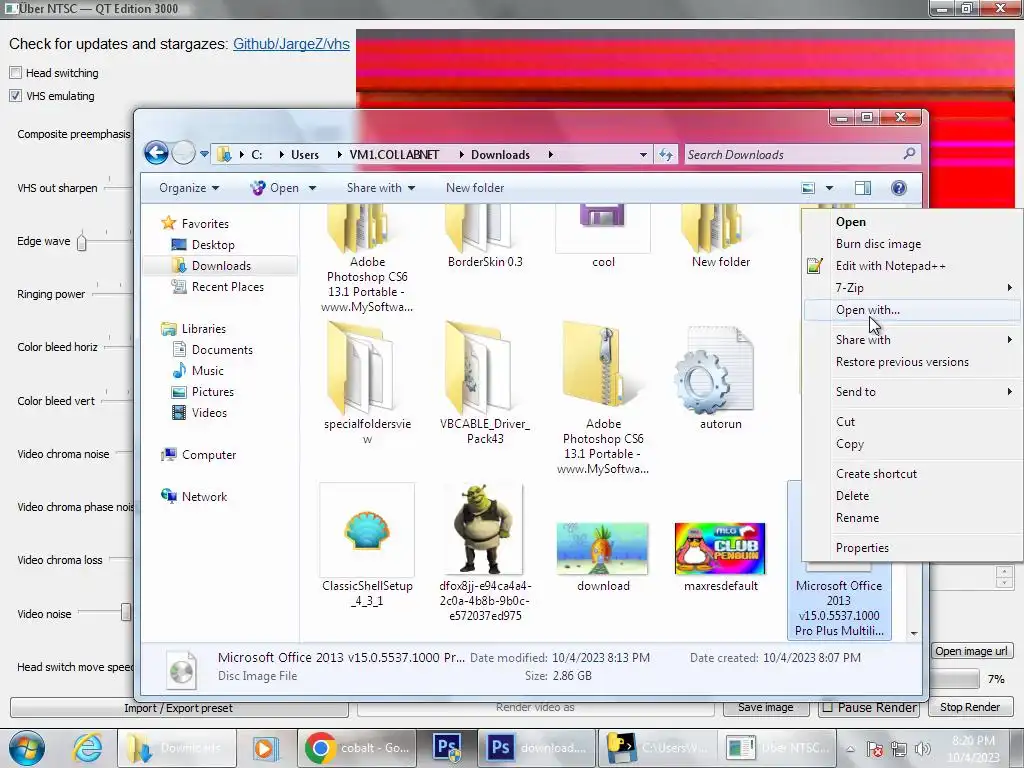Viewport: 1024px width, 768px height.
Task: Choose Open with... in context menu
Action: (x=913, y=310)
